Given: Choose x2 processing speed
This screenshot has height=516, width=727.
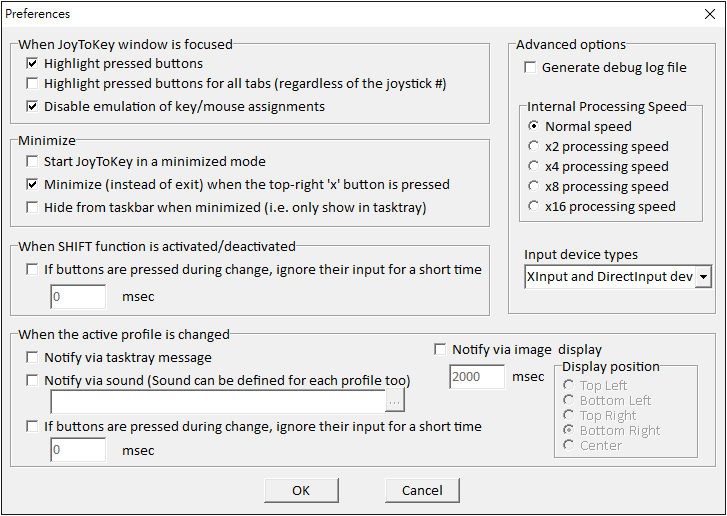Looking at the screenshot, I should (535, 147).
